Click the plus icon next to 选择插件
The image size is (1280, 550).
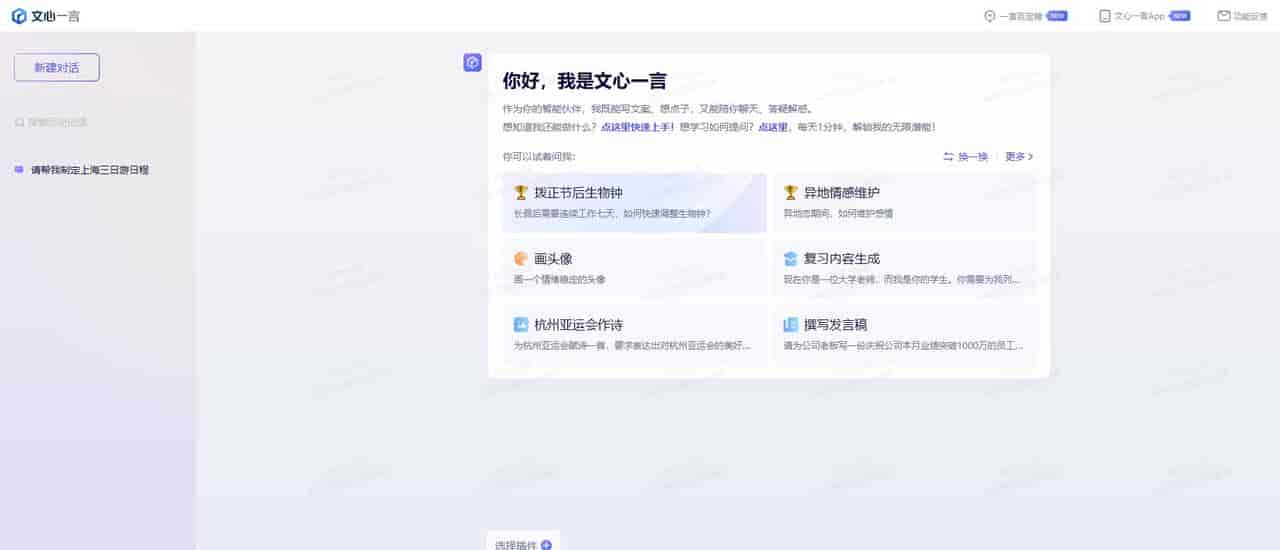pyautogui.click(x=546, y=545)
